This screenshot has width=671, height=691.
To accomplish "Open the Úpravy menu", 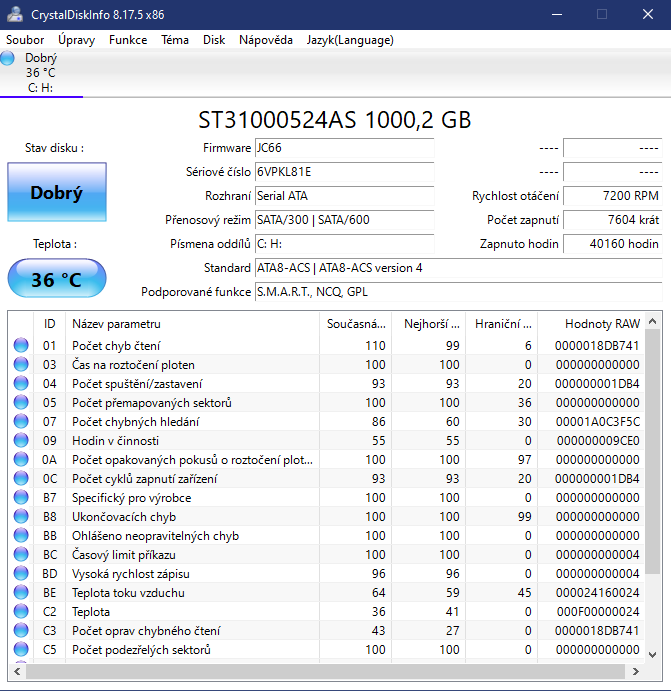I will [77, 40].
